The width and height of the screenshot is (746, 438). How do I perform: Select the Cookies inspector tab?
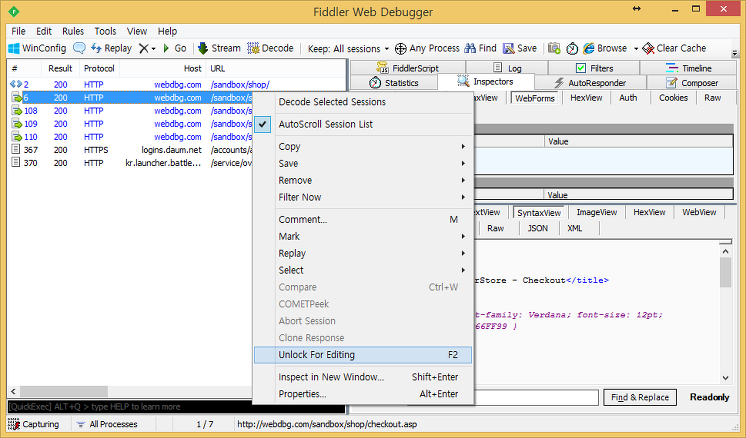tap(673, 97)
